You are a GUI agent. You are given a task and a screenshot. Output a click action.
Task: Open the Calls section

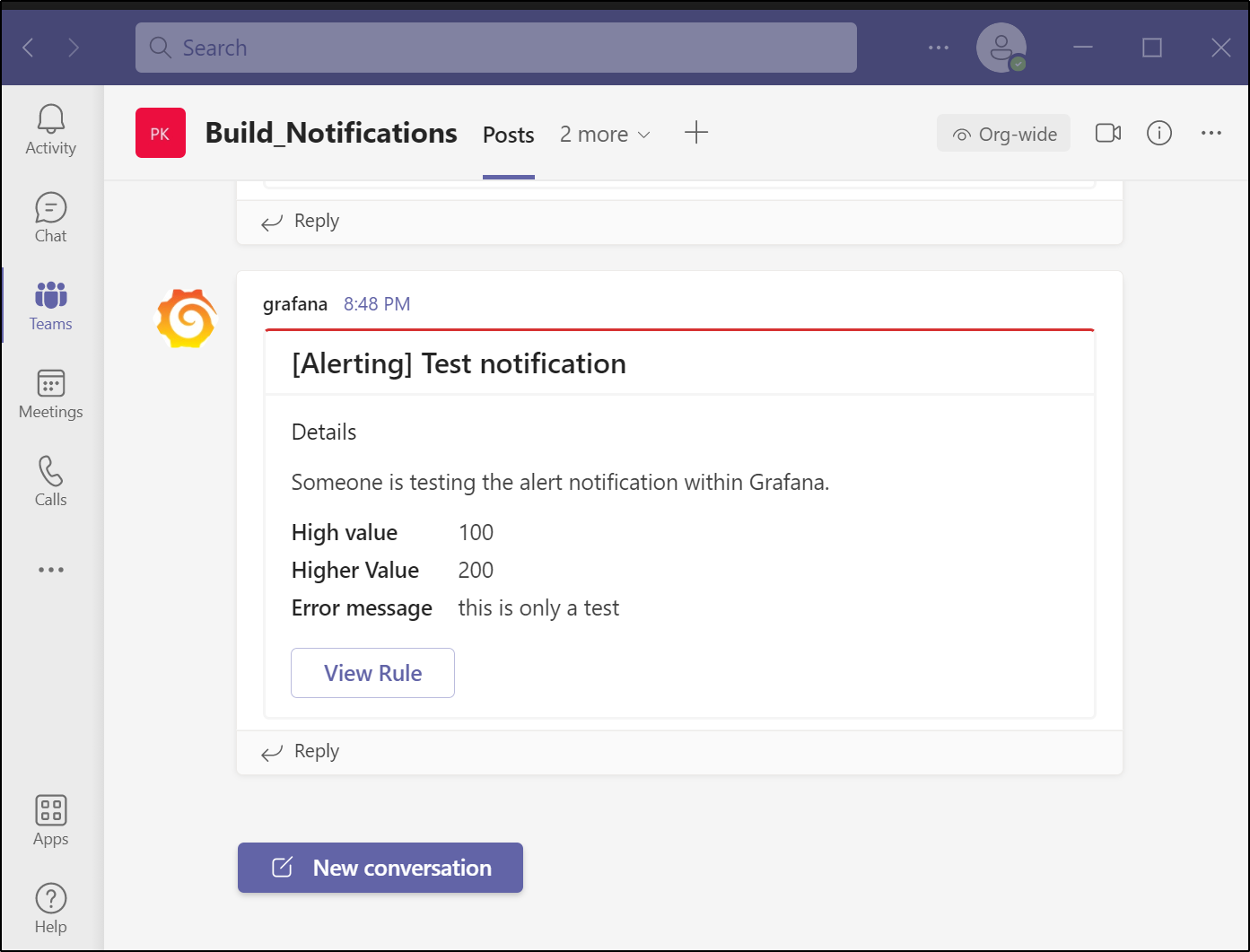pos(51,482)
